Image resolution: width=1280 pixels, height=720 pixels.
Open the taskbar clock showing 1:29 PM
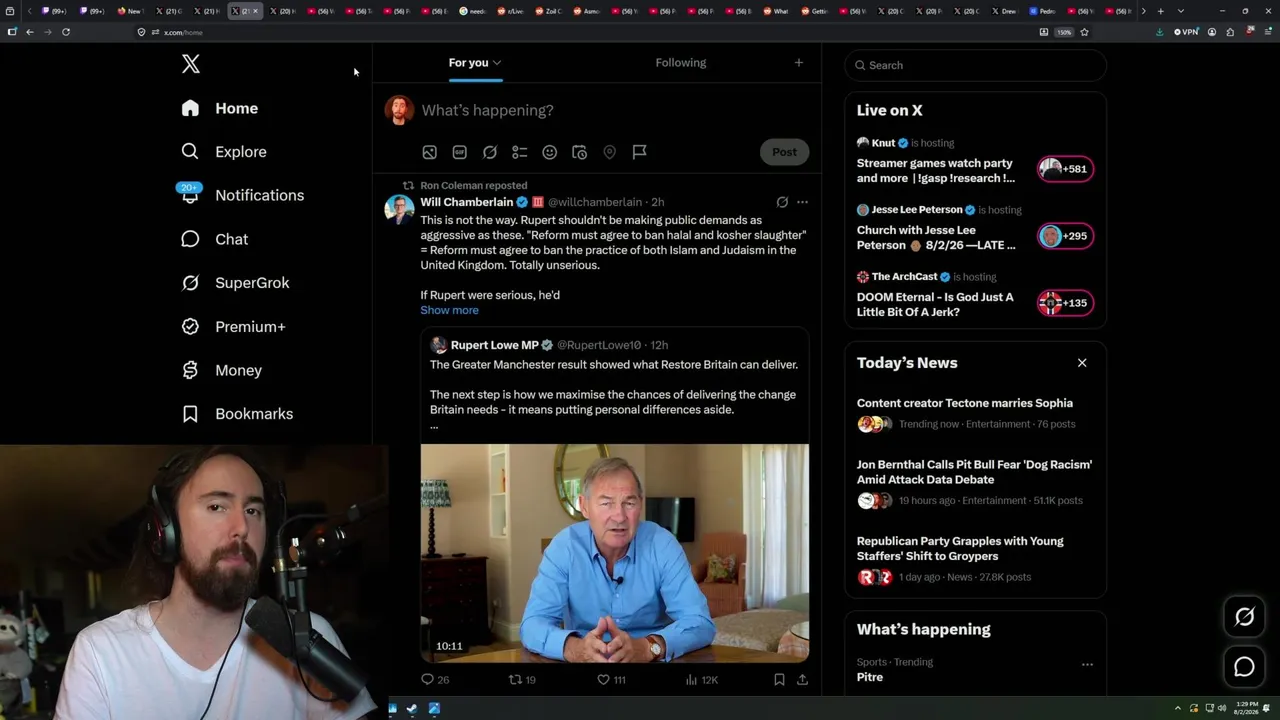pyautogui.click(x=1247, y=709)
